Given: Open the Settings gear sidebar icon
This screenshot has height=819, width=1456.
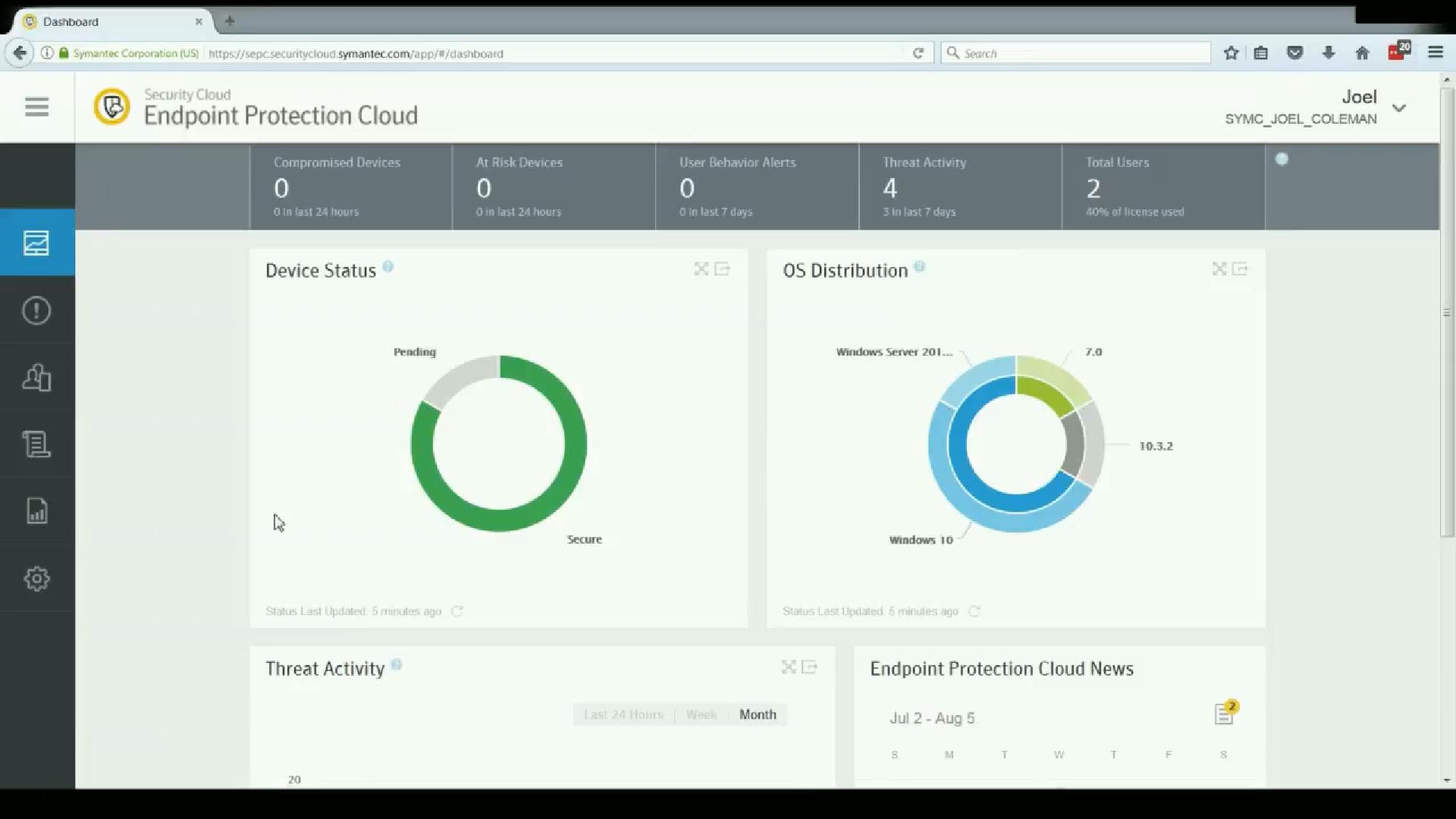Looking at the screenshot, I should 36,579.
